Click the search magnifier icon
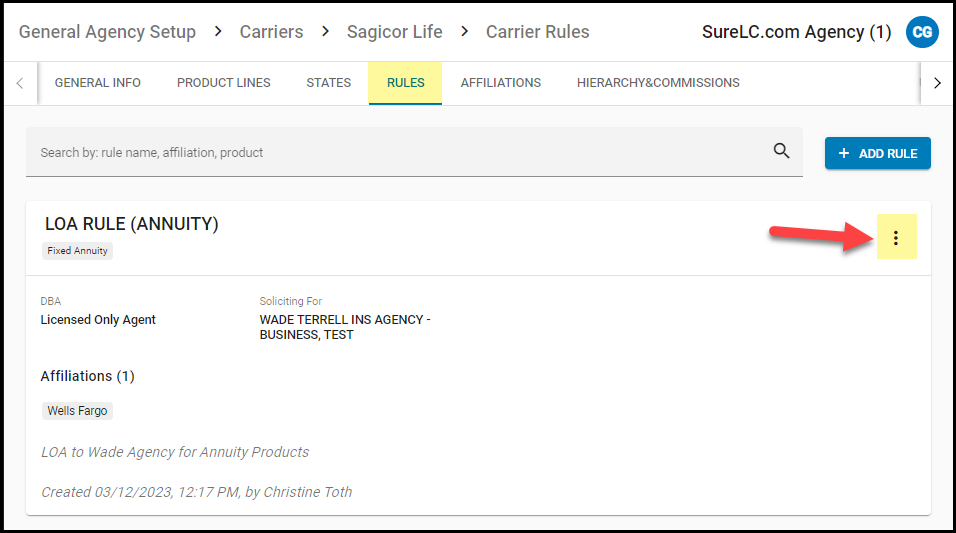The width and height of the screenshot is (956, 533). tap(781, 151)
